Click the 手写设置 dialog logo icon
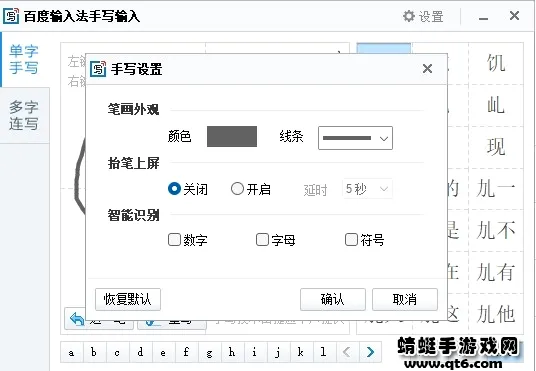 (x=98, y=69)
